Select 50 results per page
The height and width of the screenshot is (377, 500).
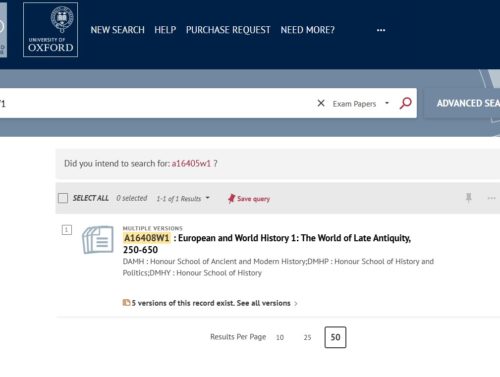click(335, 337)
